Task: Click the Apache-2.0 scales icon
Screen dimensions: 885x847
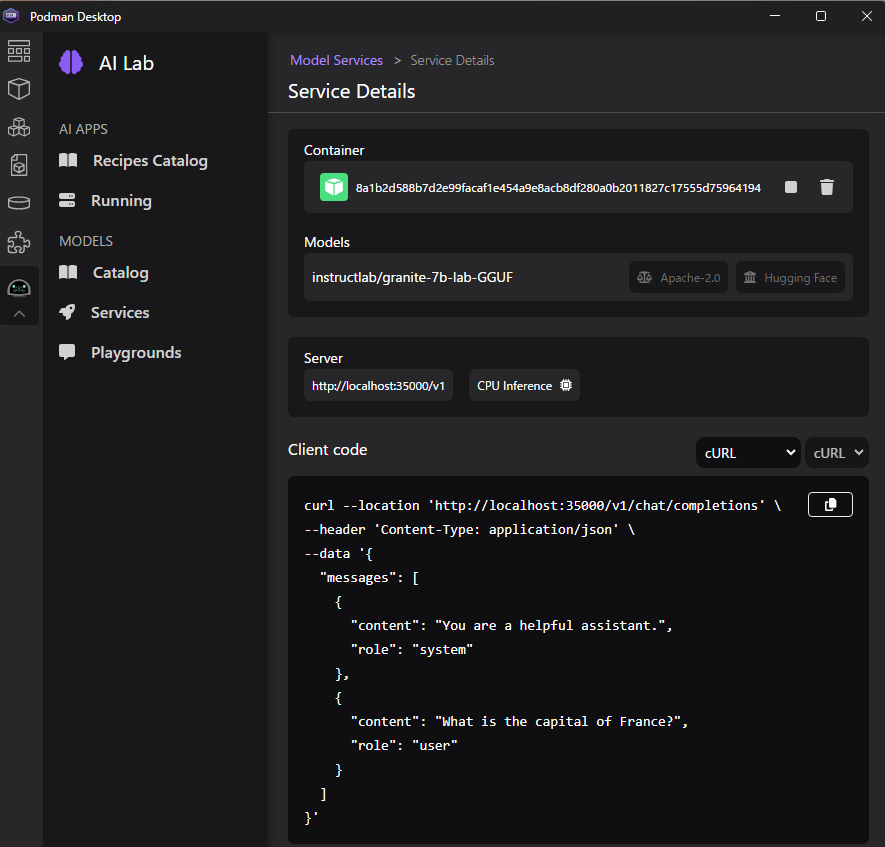Action: 645,277
